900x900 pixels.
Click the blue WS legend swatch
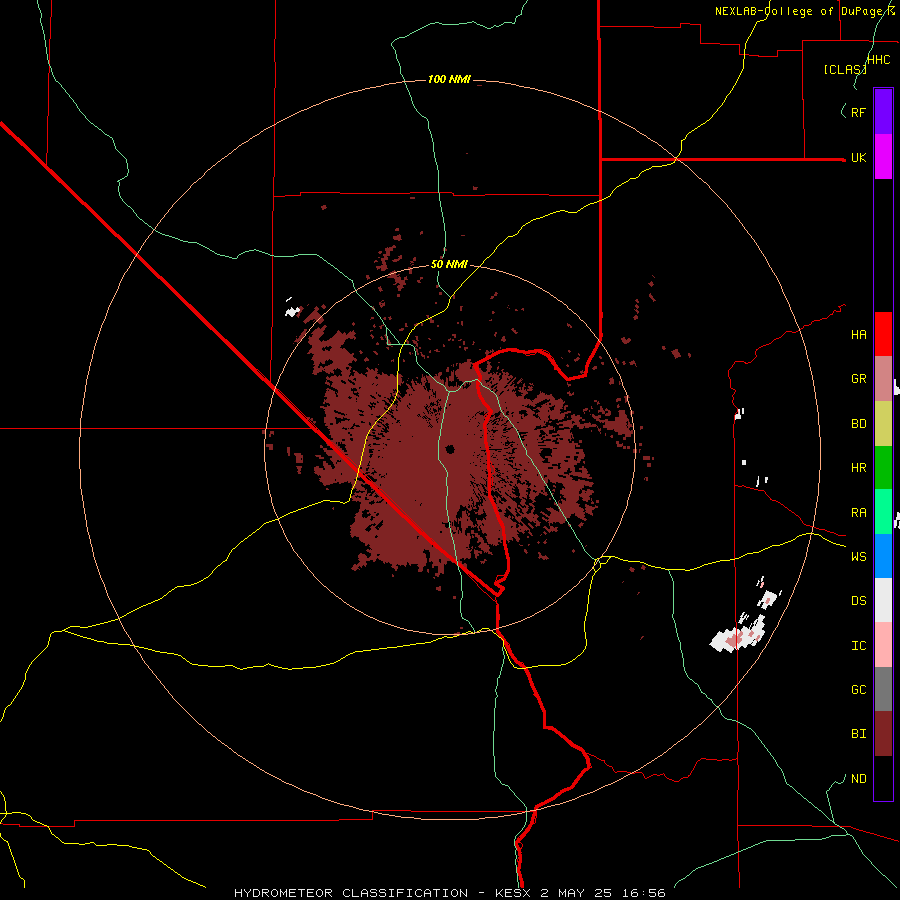[x=883, y=556]
